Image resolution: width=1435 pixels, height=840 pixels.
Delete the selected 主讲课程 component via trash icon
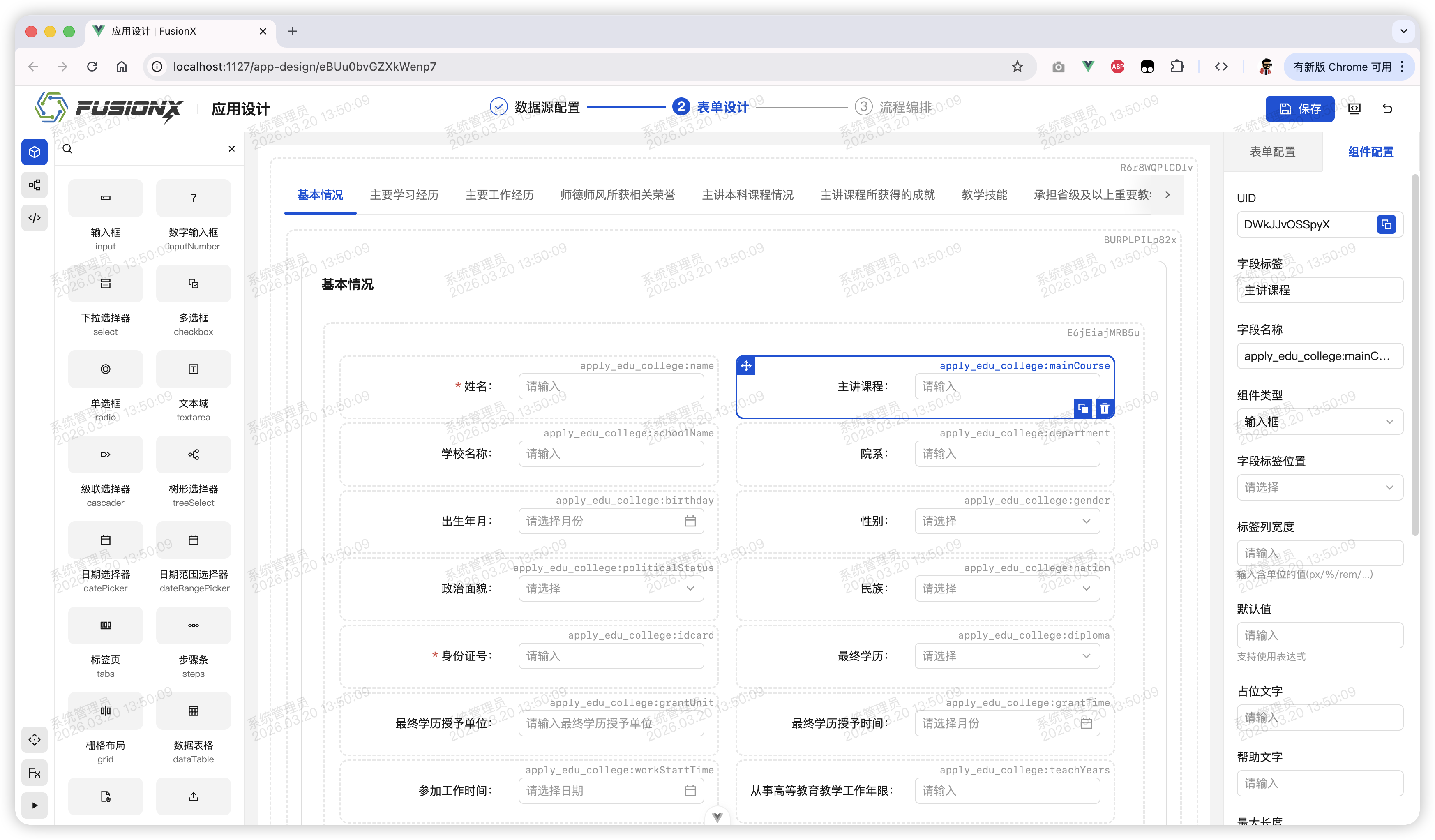1104,408
